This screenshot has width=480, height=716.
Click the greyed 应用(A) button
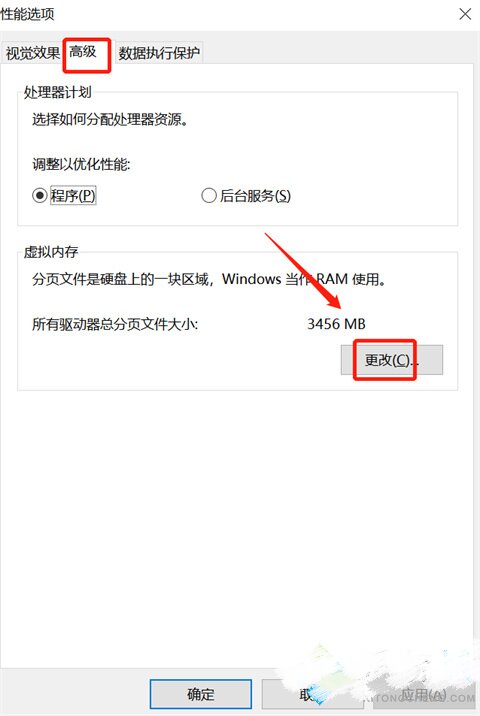(x=423, y=694)
